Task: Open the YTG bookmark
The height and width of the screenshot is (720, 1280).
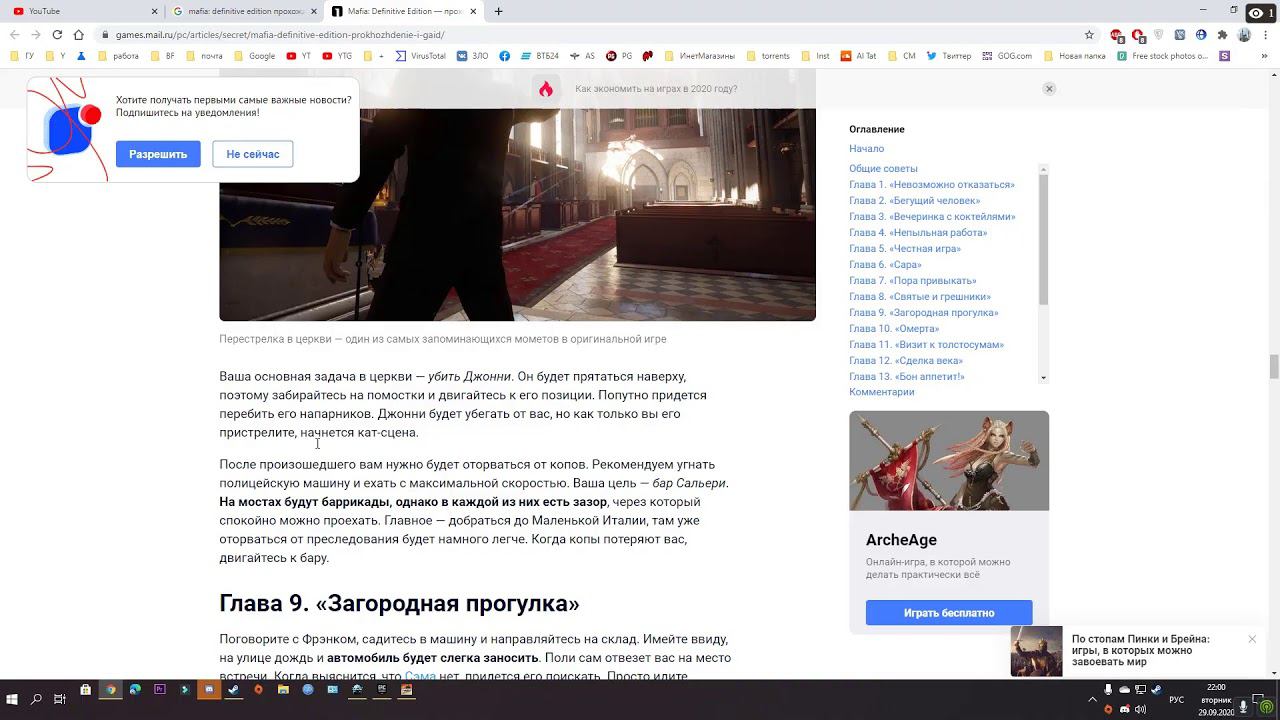Action: (x=337, y=56)
